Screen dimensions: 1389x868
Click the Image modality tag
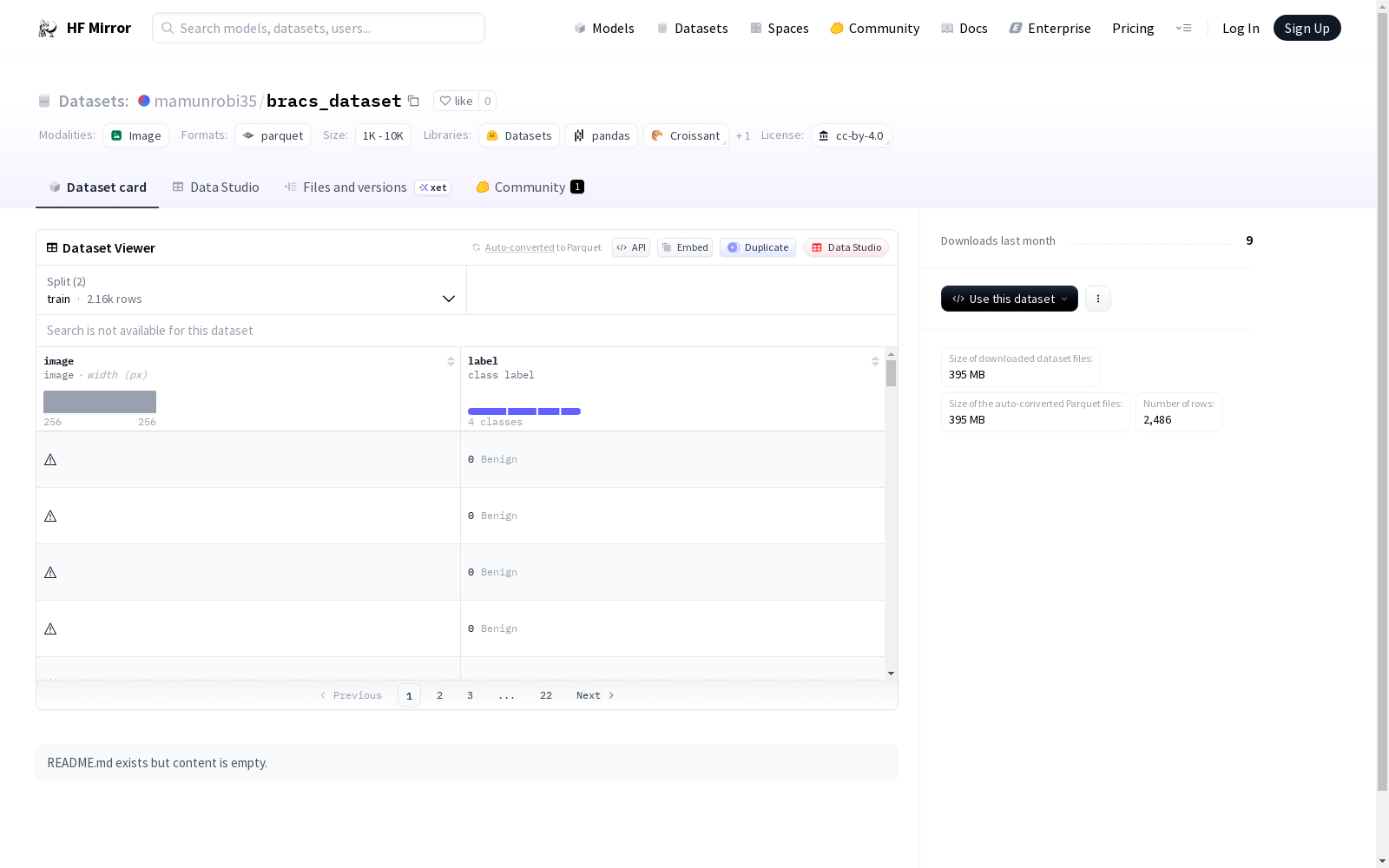coord(136,135)
